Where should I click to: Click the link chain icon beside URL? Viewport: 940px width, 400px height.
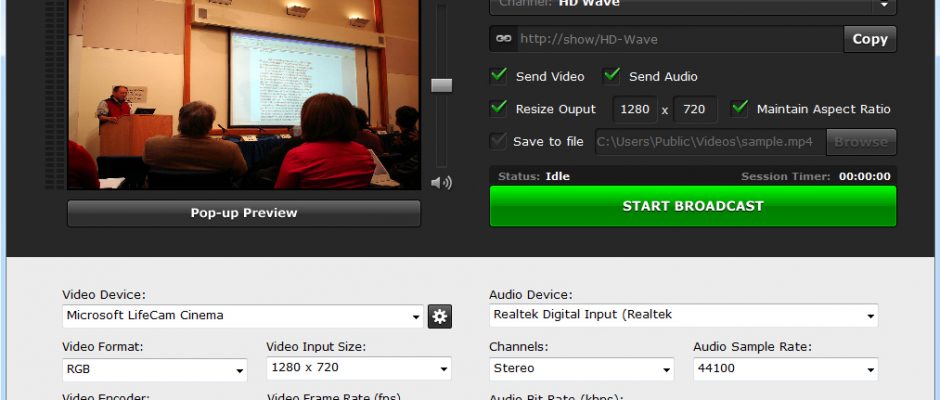[504, 39]
